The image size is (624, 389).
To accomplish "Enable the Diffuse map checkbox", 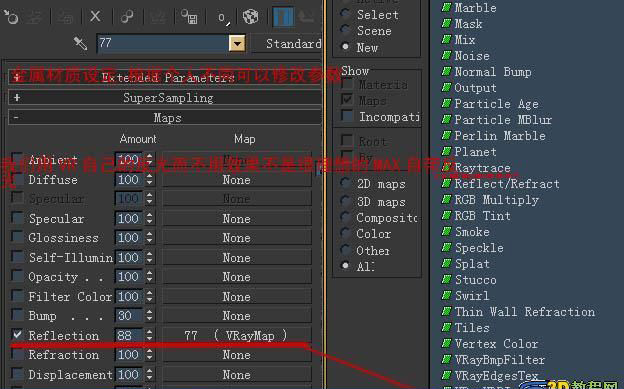I will 17,179.
